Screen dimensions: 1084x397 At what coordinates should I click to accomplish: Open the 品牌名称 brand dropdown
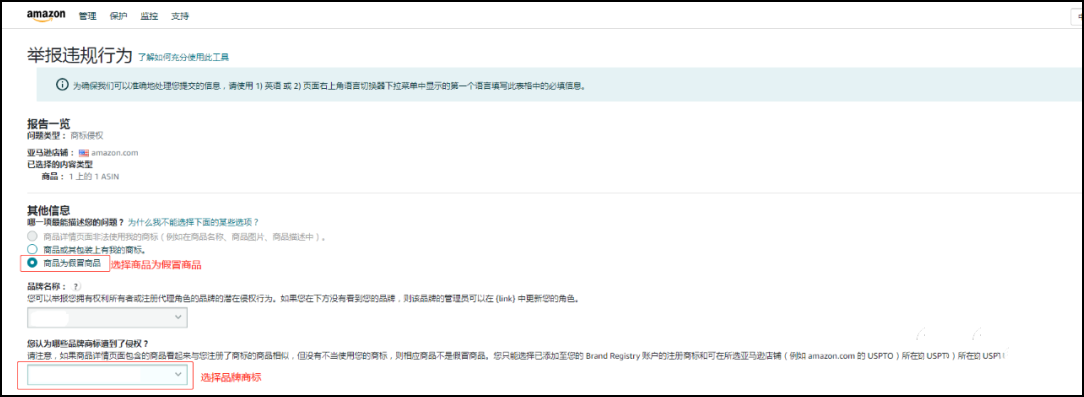[107, 317]
